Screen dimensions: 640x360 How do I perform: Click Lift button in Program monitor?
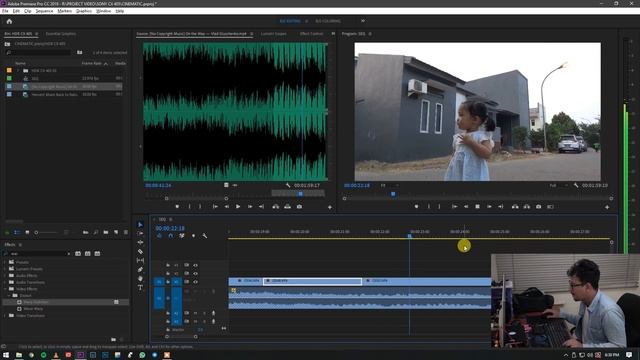pos(515,207)
